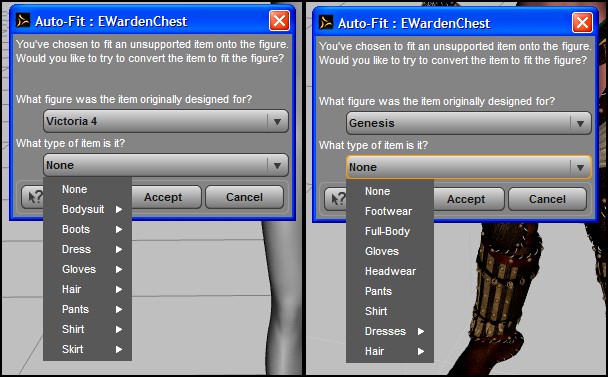Open the item type dropdown under Victoria 4
Viewport: 608px width, 377px height.
coord(166,165)
